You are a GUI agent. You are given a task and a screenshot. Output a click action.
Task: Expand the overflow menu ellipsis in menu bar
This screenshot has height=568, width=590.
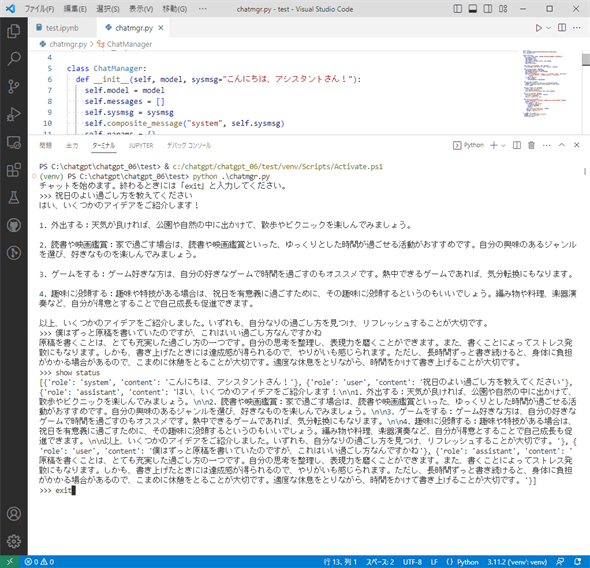(x=202, y=9)
